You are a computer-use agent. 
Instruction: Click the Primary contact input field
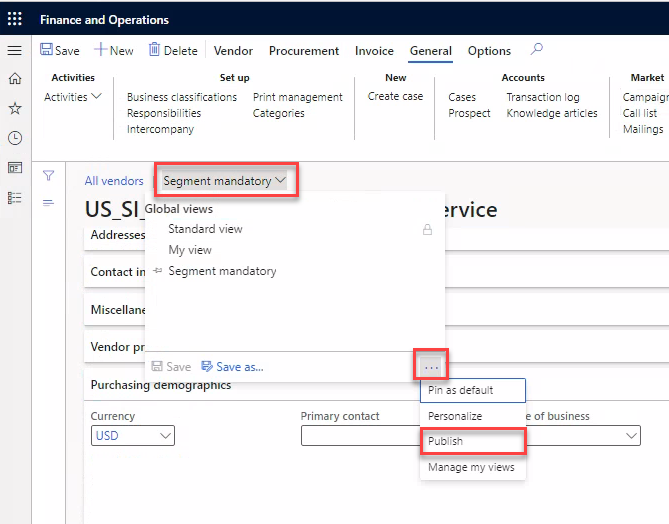point(360,436)
